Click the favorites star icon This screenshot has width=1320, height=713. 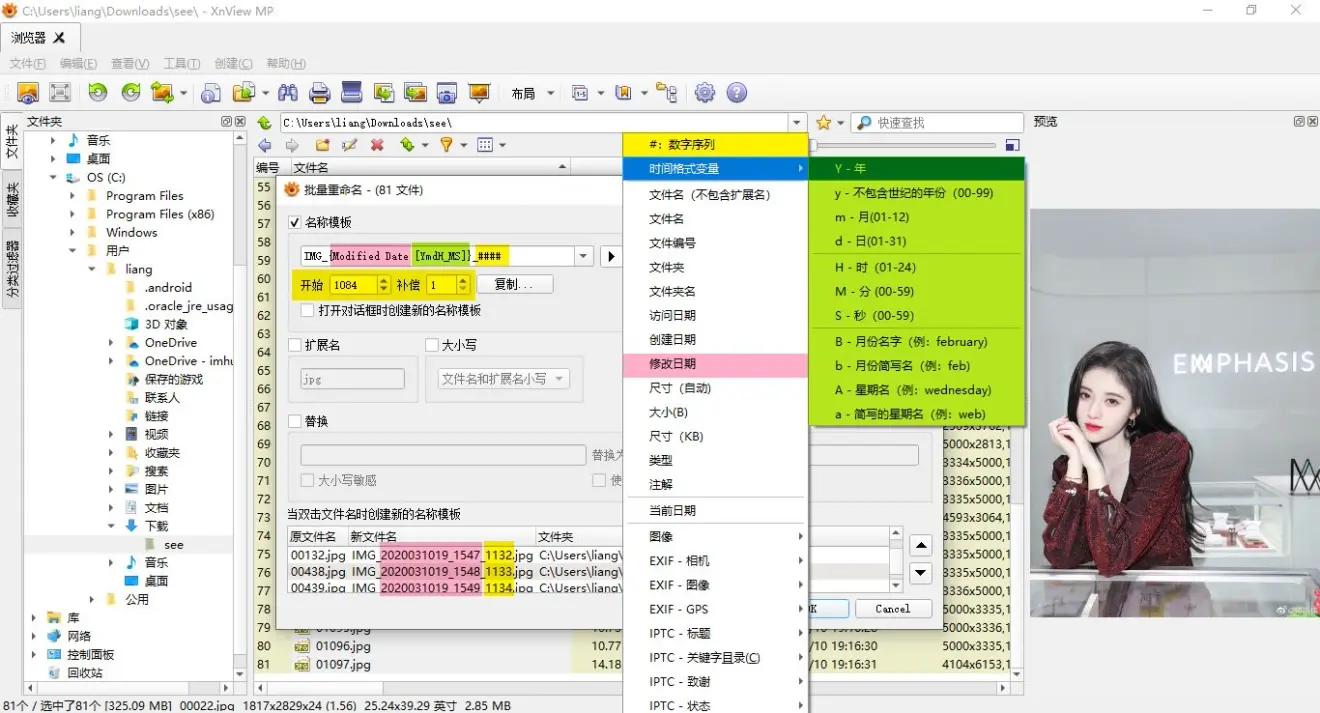pyautogui.click(x=823, y=122)
